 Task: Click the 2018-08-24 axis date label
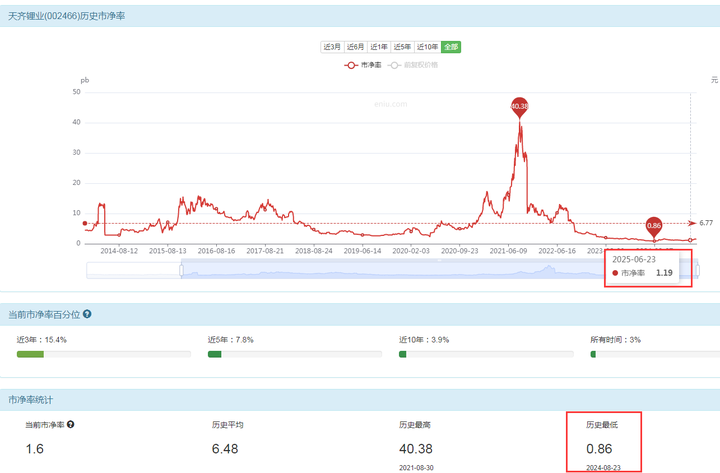pyautogui.click(x=314, y=251)
